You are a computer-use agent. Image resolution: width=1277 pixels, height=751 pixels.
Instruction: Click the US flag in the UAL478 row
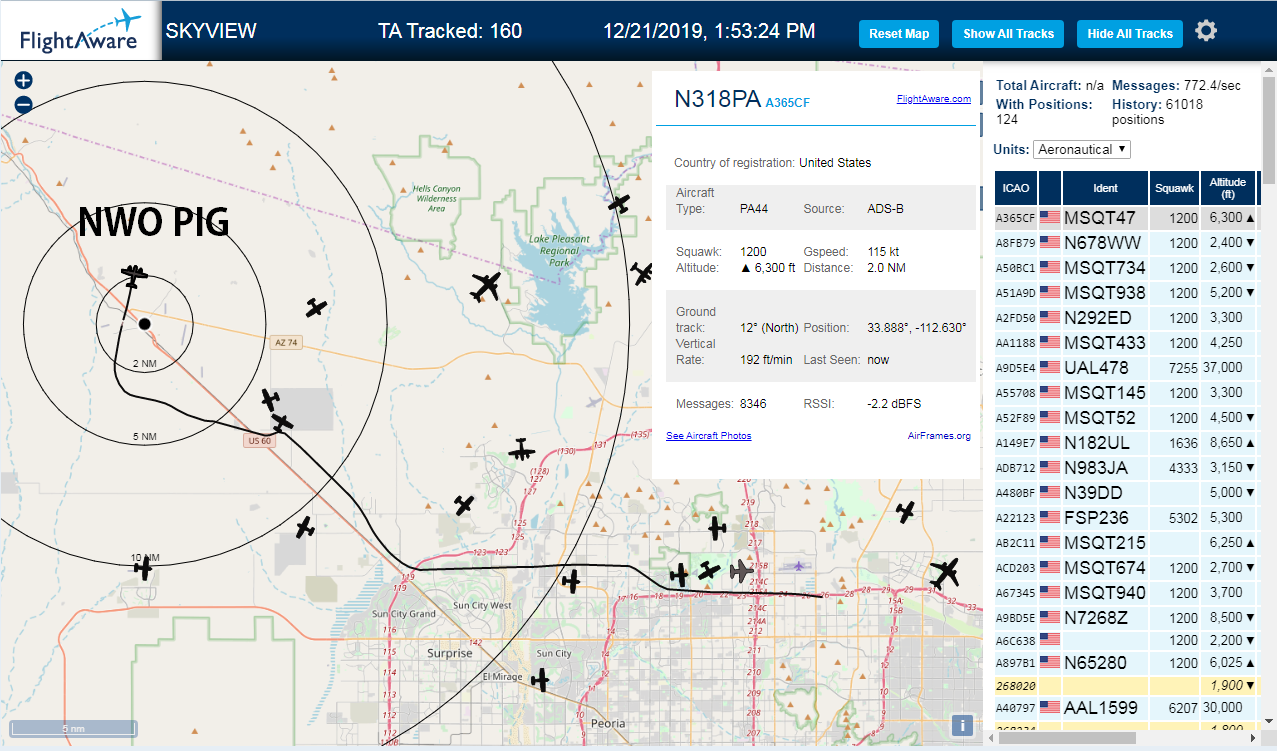tap(1050, 367)
